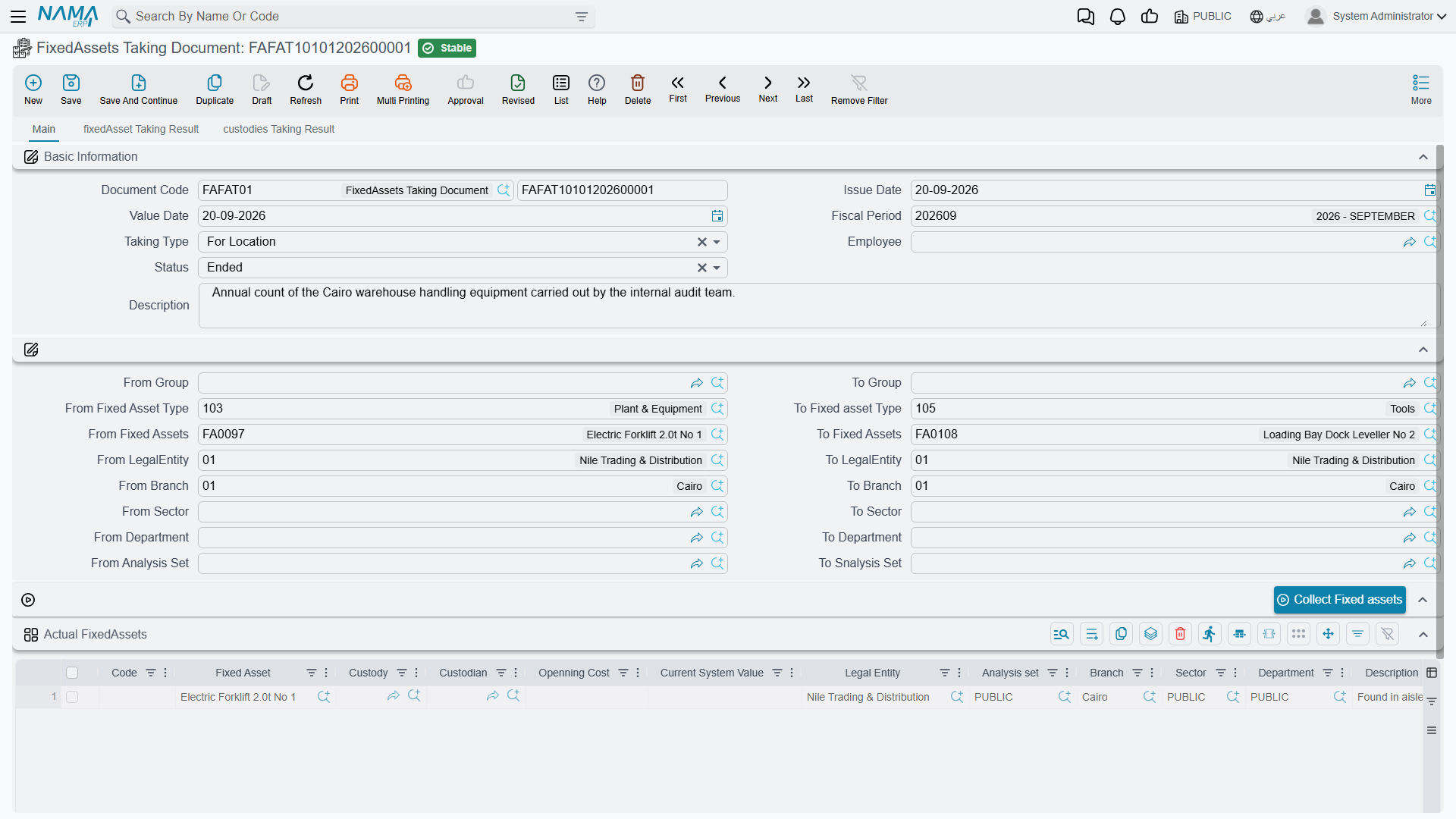Click the Revised icon
Image resolution: width=1456 pixels, height=819 pixels.
tap(518, 89)
